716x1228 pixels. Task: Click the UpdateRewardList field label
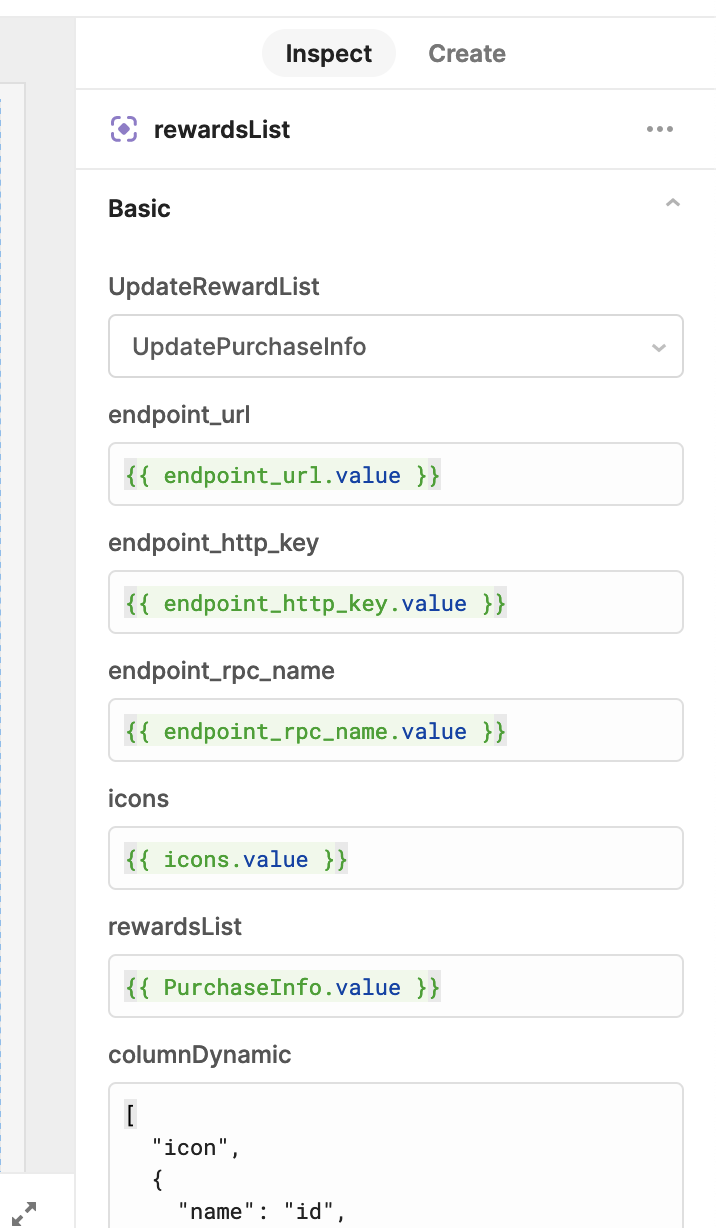pyautogui.click(x=214, y=287)
